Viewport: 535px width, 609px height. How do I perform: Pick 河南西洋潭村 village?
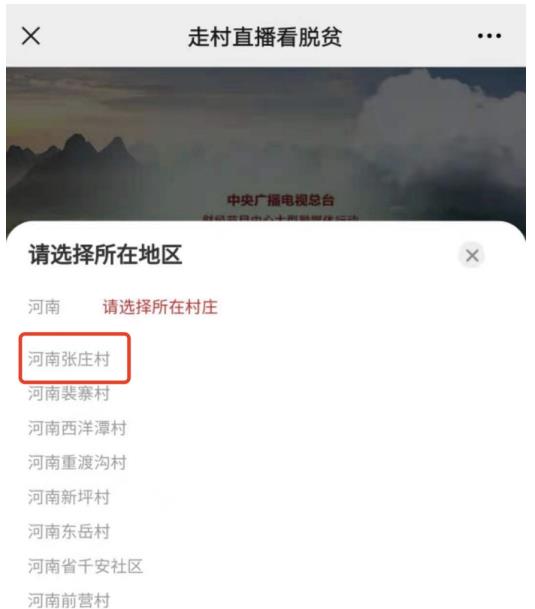coord(77,428)
